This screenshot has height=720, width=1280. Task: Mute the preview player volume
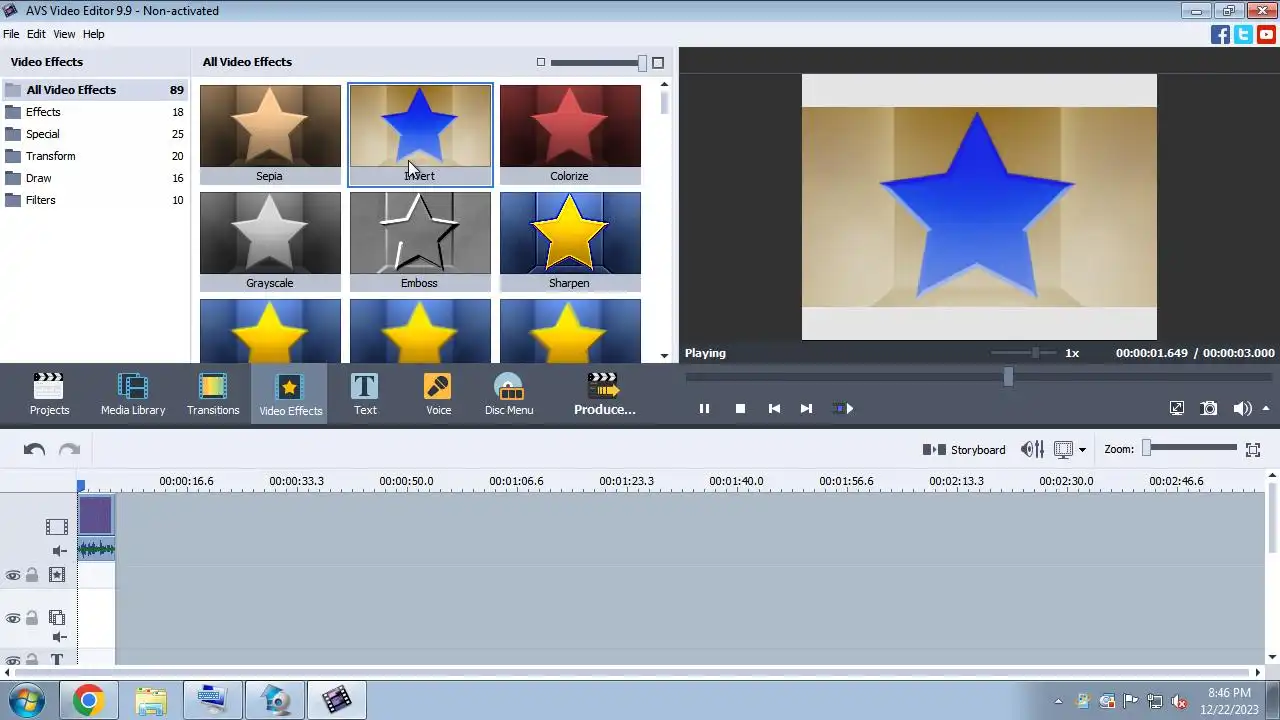pyautogui.click(x=1242, y=408)
